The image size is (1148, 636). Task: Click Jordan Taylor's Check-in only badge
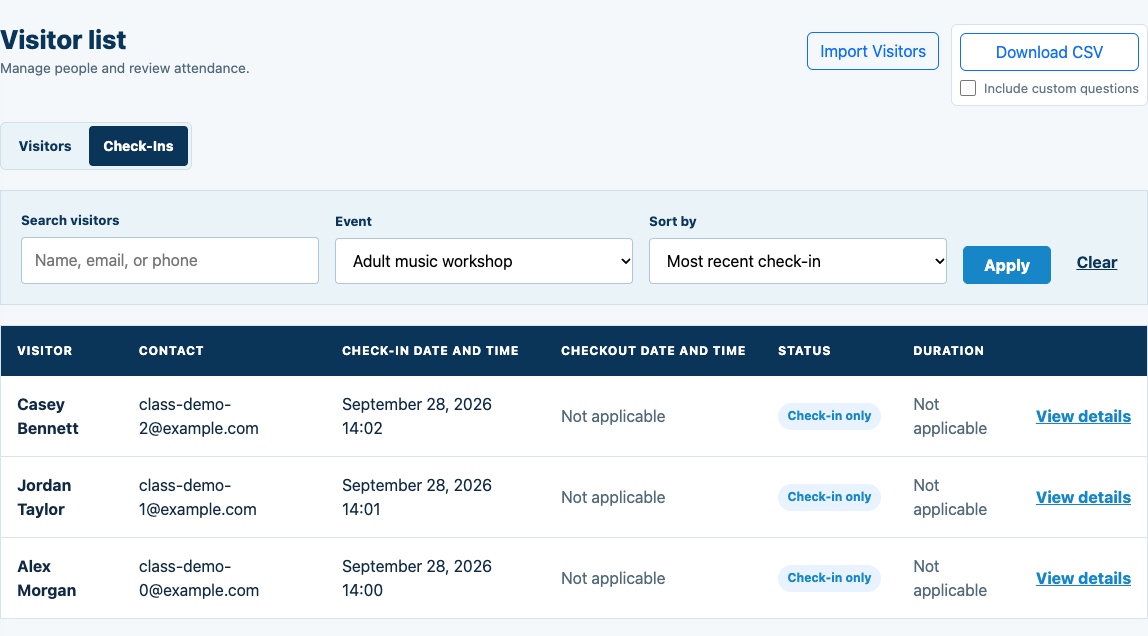[x=829, y=497]
